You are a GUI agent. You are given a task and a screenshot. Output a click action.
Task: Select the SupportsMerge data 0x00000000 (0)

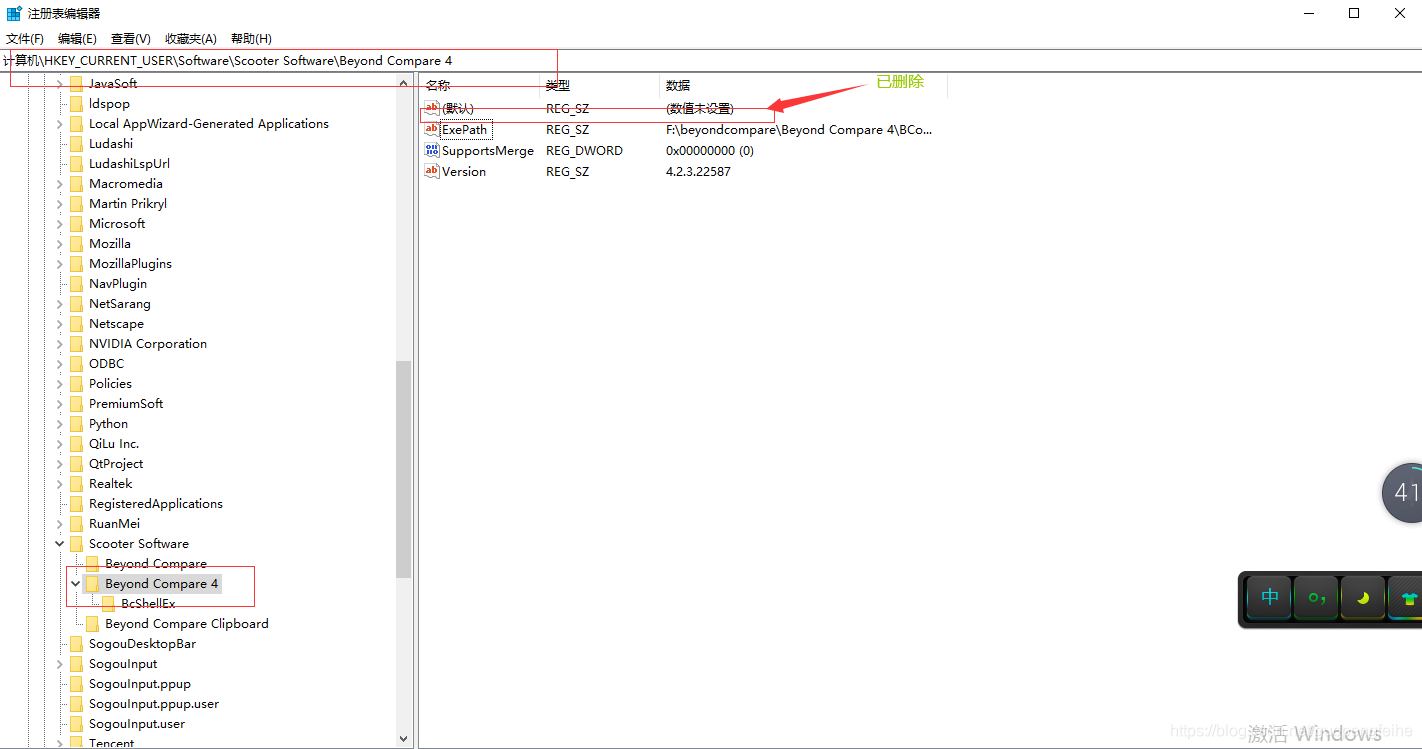(x=710, y=151)
